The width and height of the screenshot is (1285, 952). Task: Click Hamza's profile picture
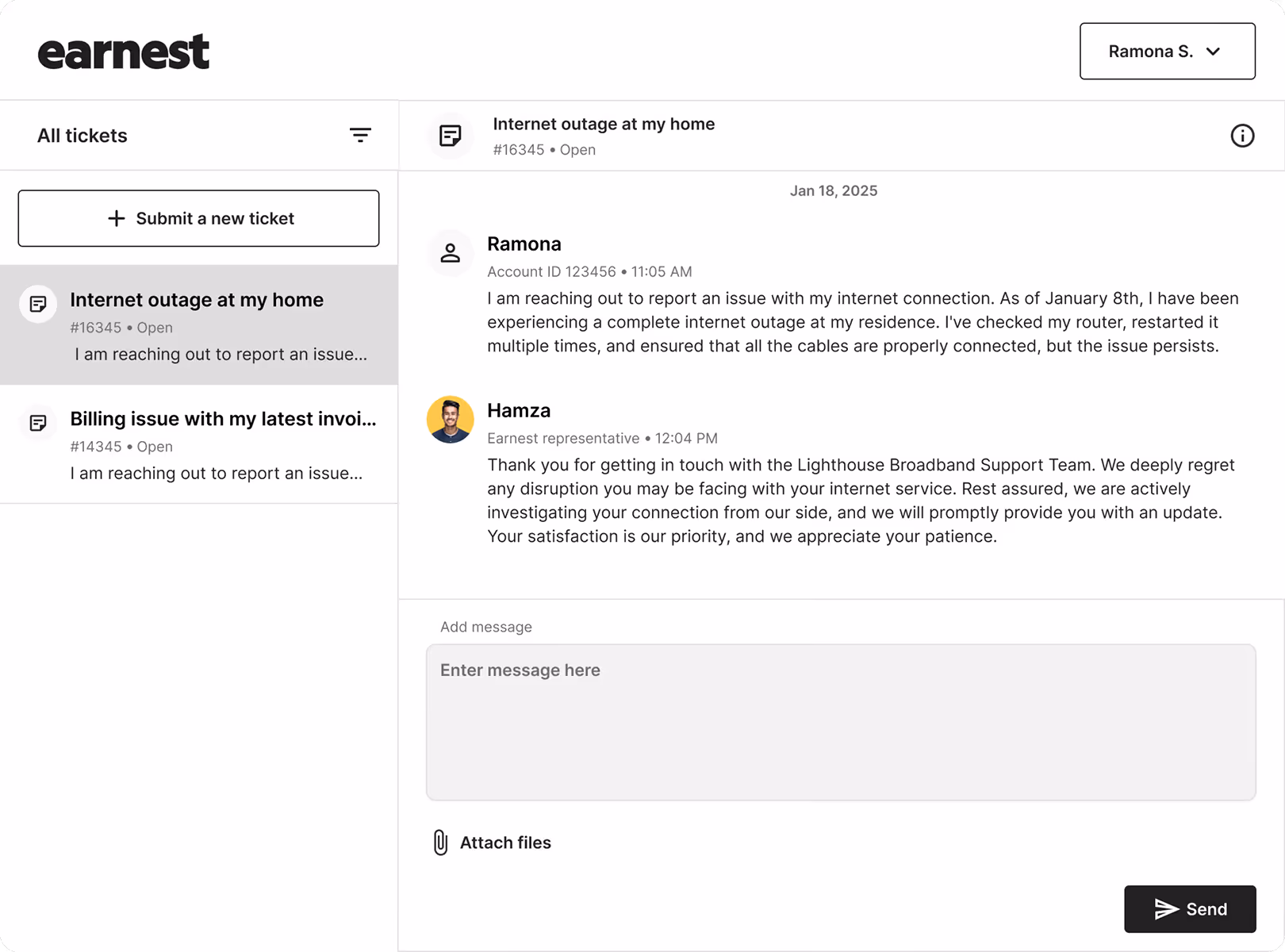pos(451,419)
